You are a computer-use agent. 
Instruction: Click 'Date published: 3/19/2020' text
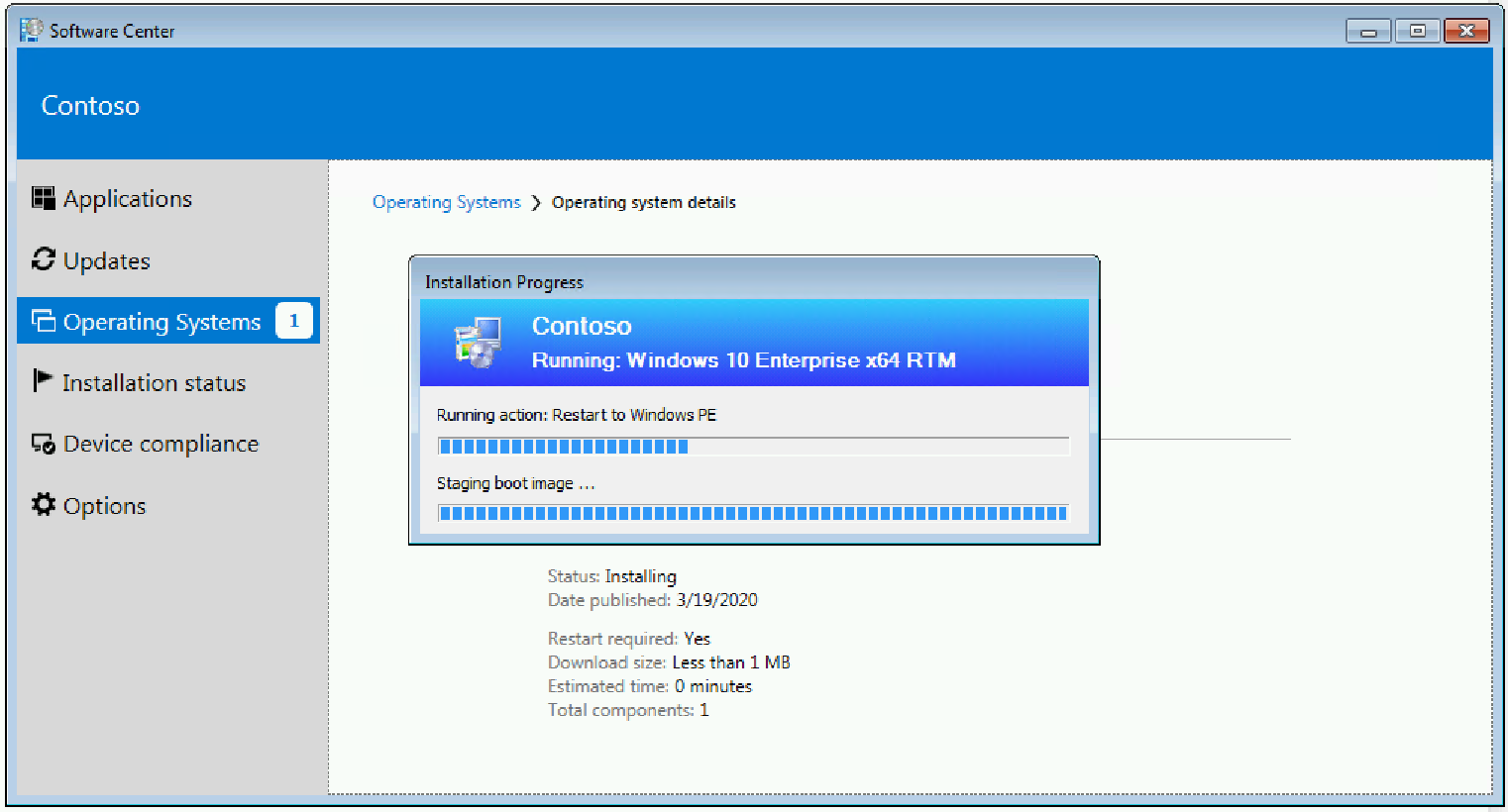[x=653, y=600]
